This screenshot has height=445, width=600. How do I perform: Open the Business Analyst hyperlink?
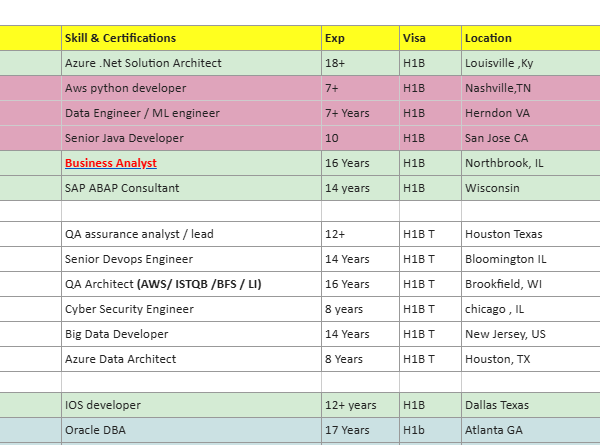[x=111, y=163]
